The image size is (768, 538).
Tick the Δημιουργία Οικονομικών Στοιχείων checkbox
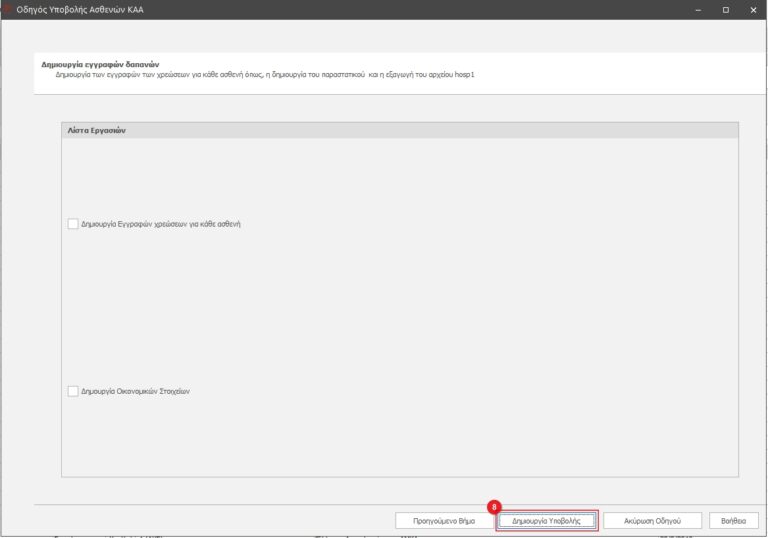72,391
